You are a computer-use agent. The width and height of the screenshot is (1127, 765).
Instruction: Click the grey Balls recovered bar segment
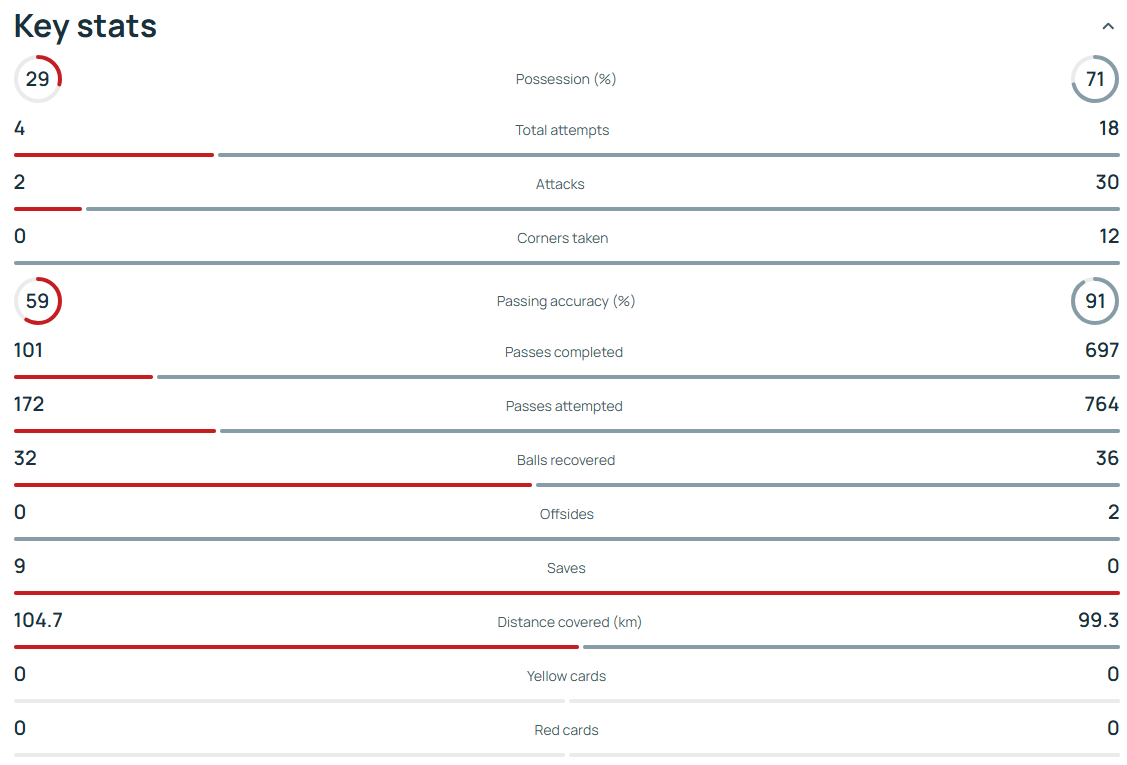pyautogui.click(x=827, y=485)
